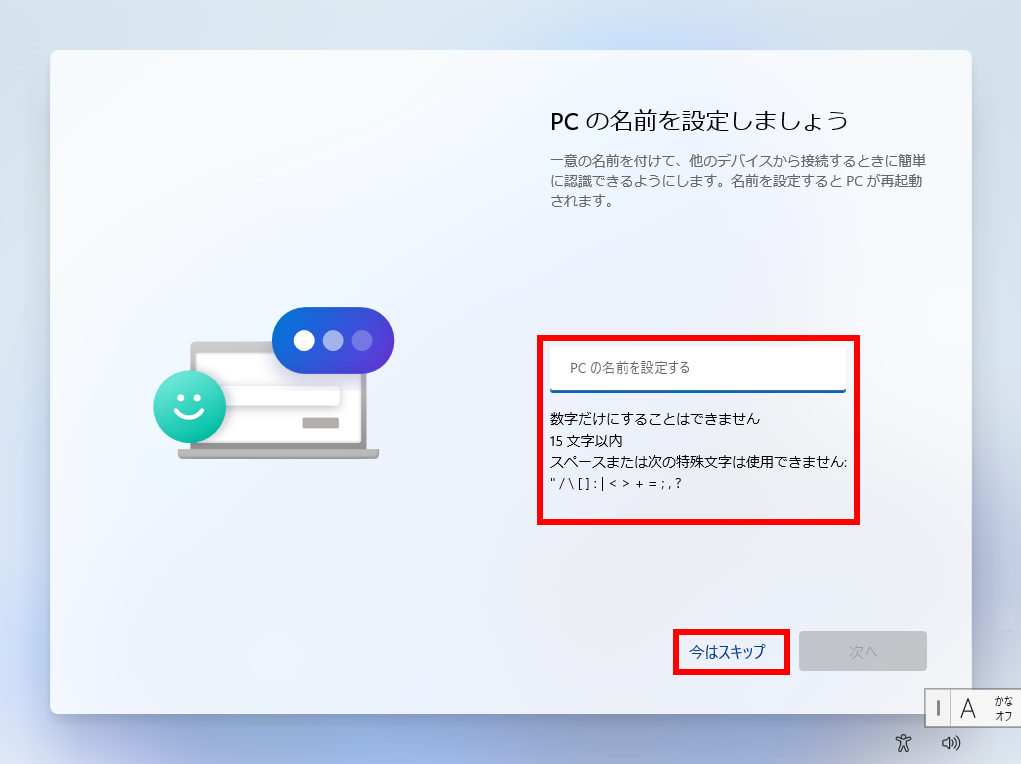The width and height of the screenshot is (1021, 764).
Task: Click the greyed-out 次へ button
Action: [x=862, y=651]
